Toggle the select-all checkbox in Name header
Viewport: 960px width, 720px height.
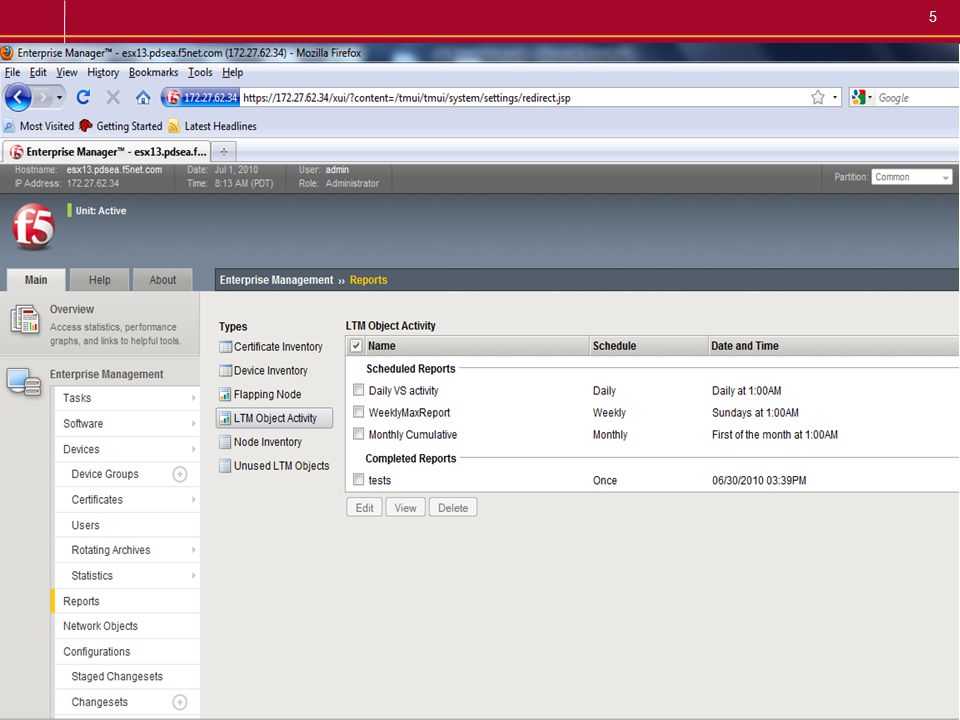click(356, 345)
